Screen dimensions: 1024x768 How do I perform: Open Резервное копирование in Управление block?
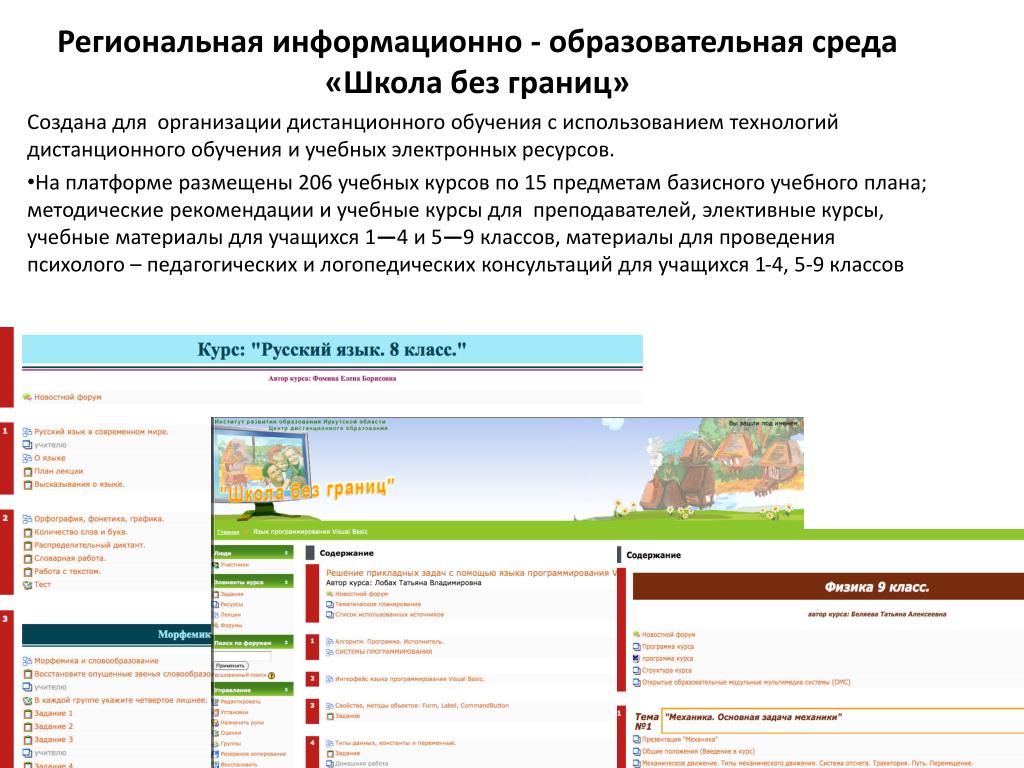tap(253, 754)
